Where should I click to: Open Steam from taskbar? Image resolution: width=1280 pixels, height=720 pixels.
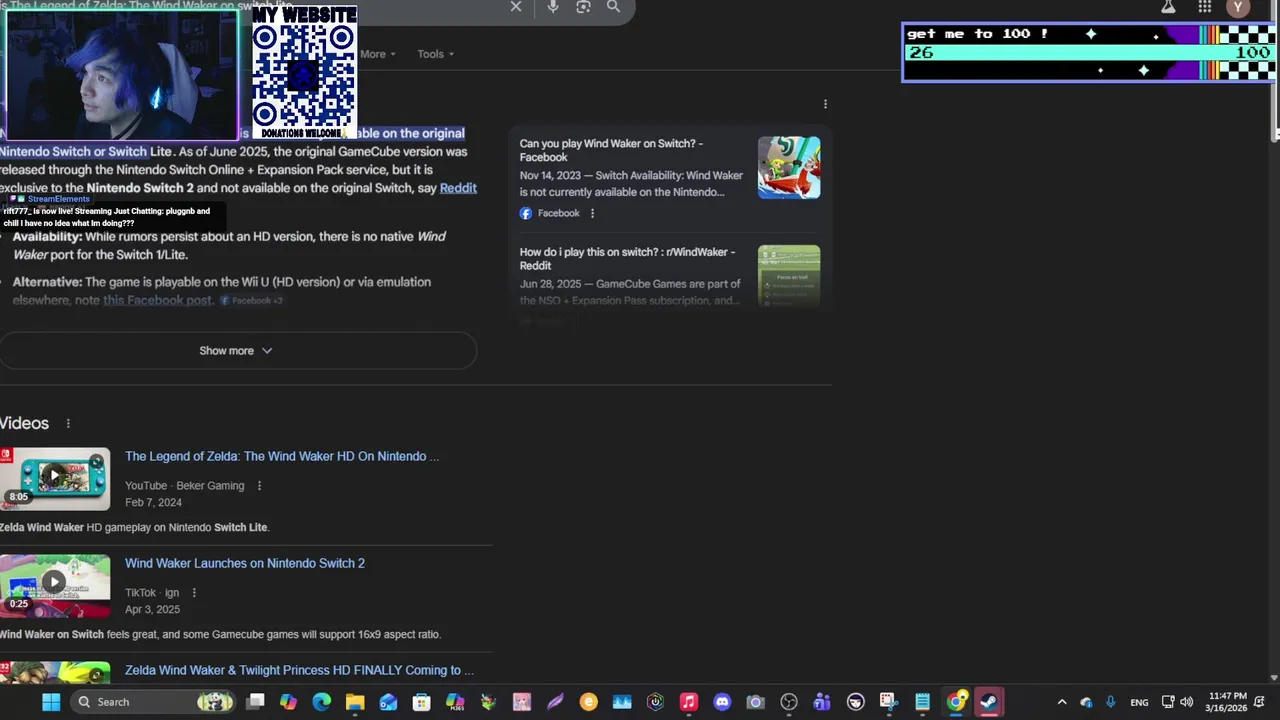[989, 702]
